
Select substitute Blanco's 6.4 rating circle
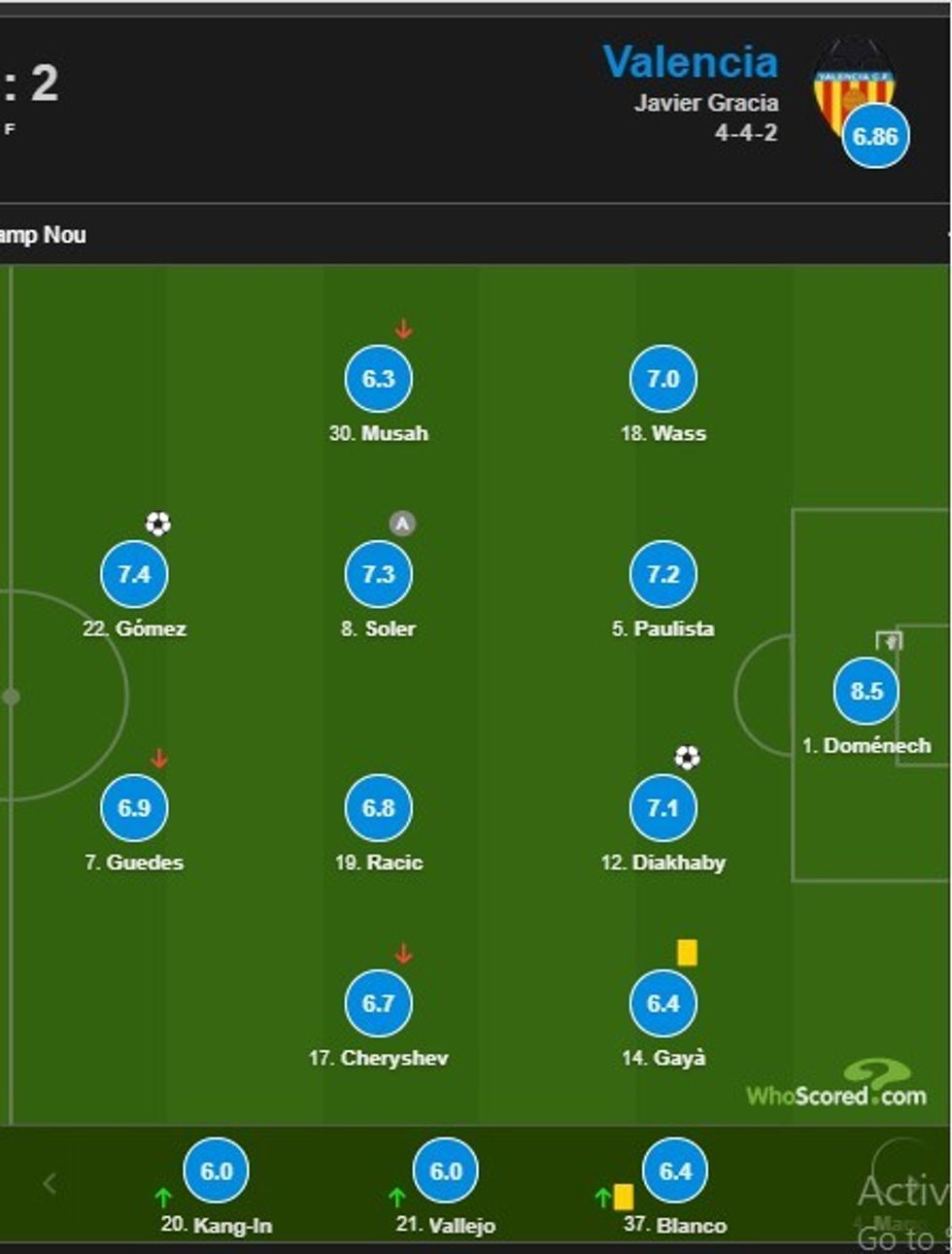(x=675, y=1171)
